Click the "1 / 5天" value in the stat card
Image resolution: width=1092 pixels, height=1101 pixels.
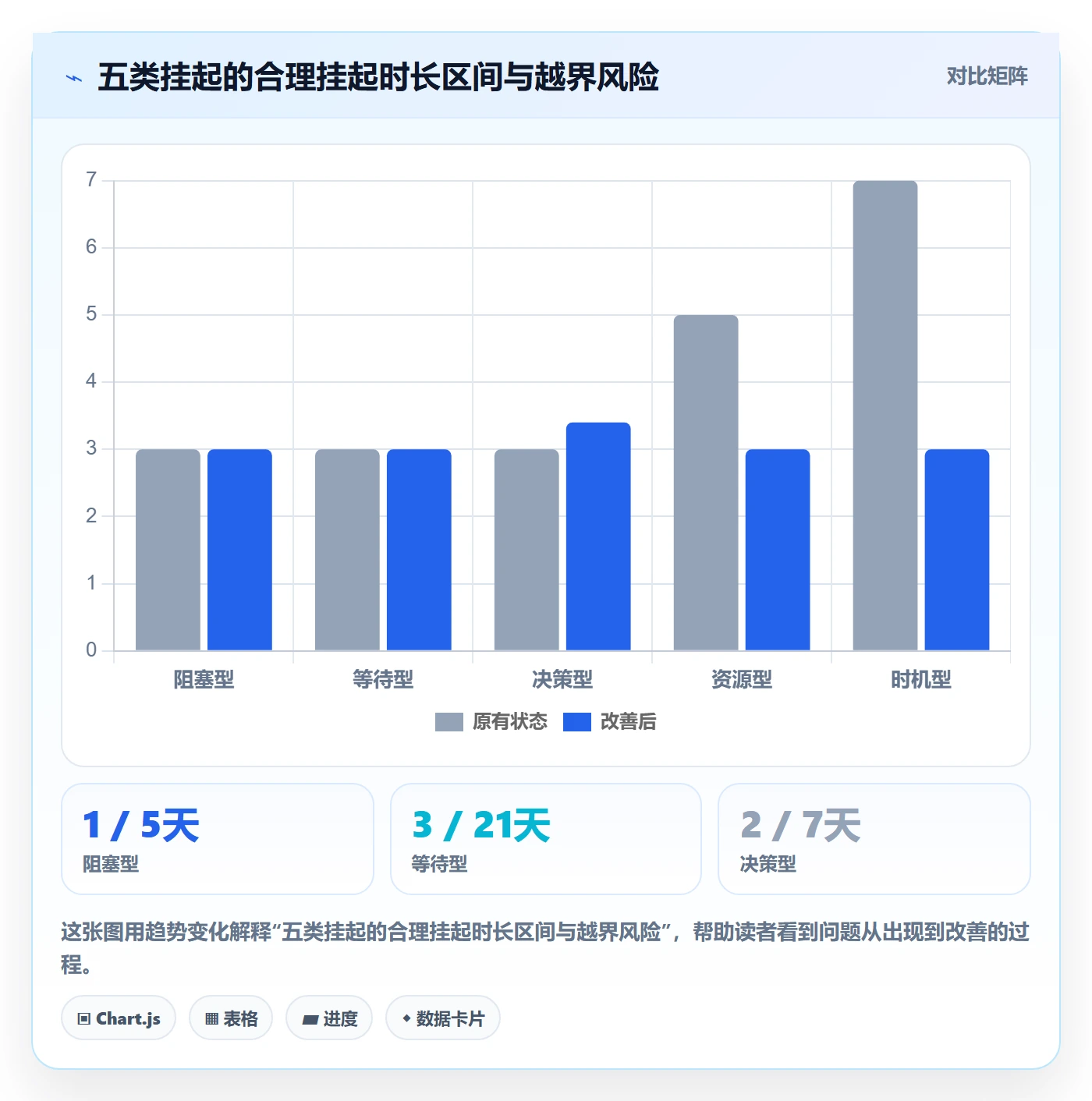(141, 825)
